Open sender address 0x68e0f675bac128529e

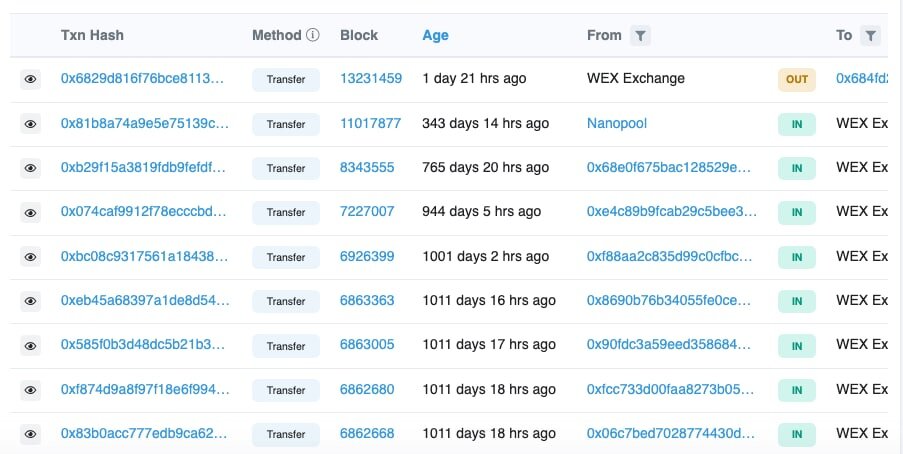[669, 167]
